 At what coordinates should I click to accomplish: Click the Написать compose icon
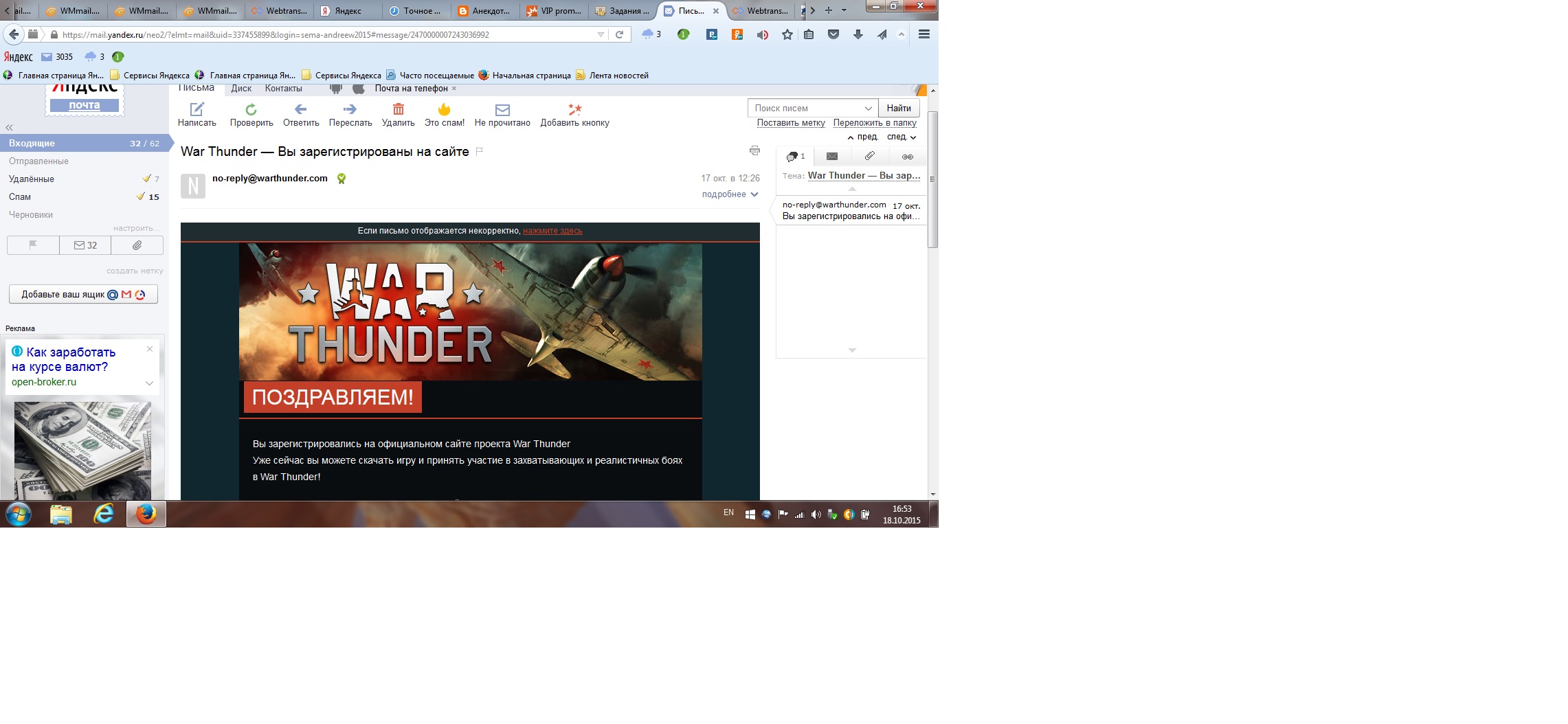point(197,109)
